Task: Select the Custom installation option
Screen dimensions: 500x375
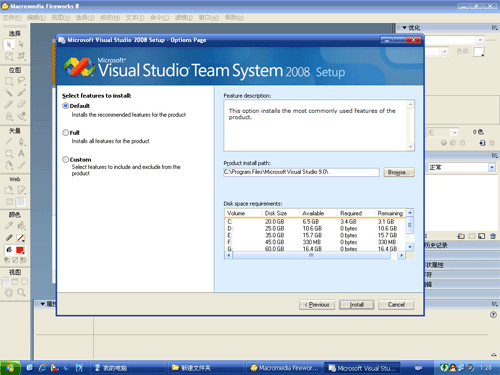Action: [66, 159]
